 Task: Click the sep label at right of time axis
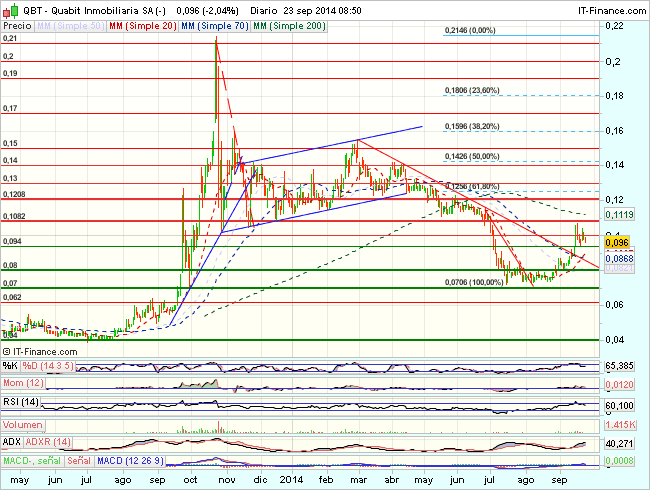pos(559,480)
